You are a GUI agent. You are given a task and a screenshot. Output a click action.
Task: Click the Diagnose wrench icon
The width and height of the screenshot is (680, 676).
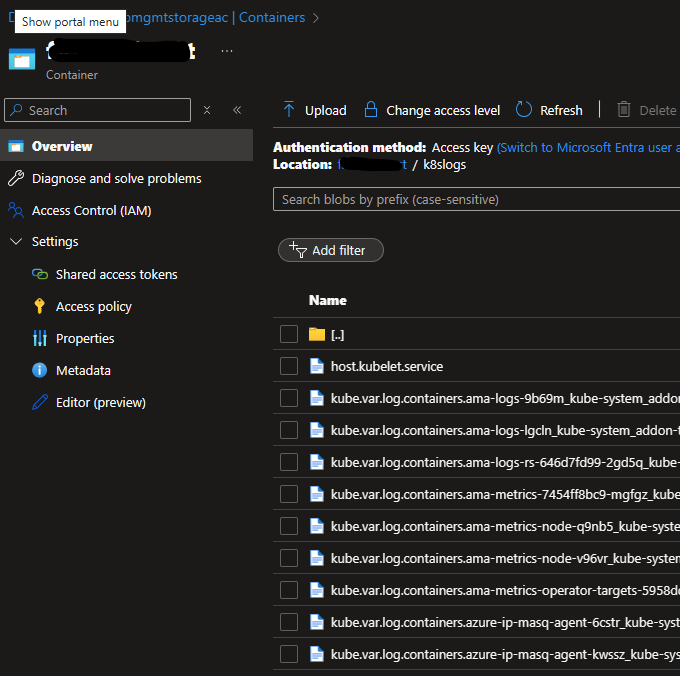16,178
